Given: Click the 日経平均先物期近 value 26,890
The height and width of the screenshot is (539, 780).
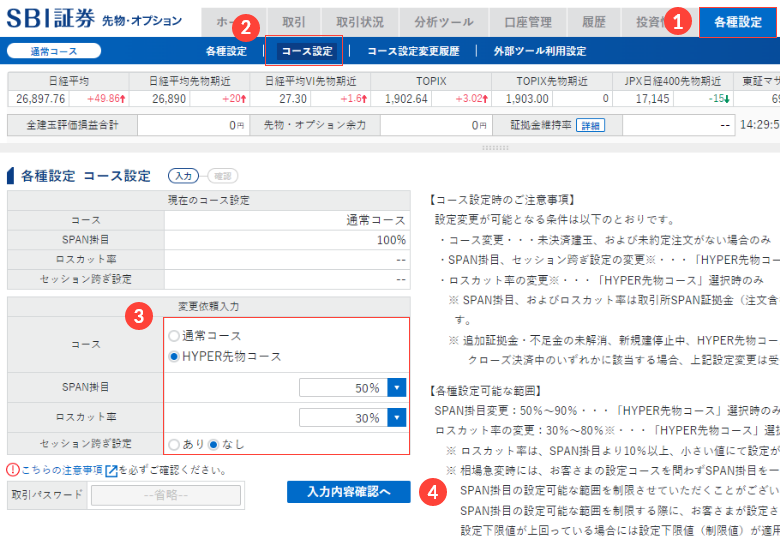Looking at the screenshot, I should click(169, 99).
